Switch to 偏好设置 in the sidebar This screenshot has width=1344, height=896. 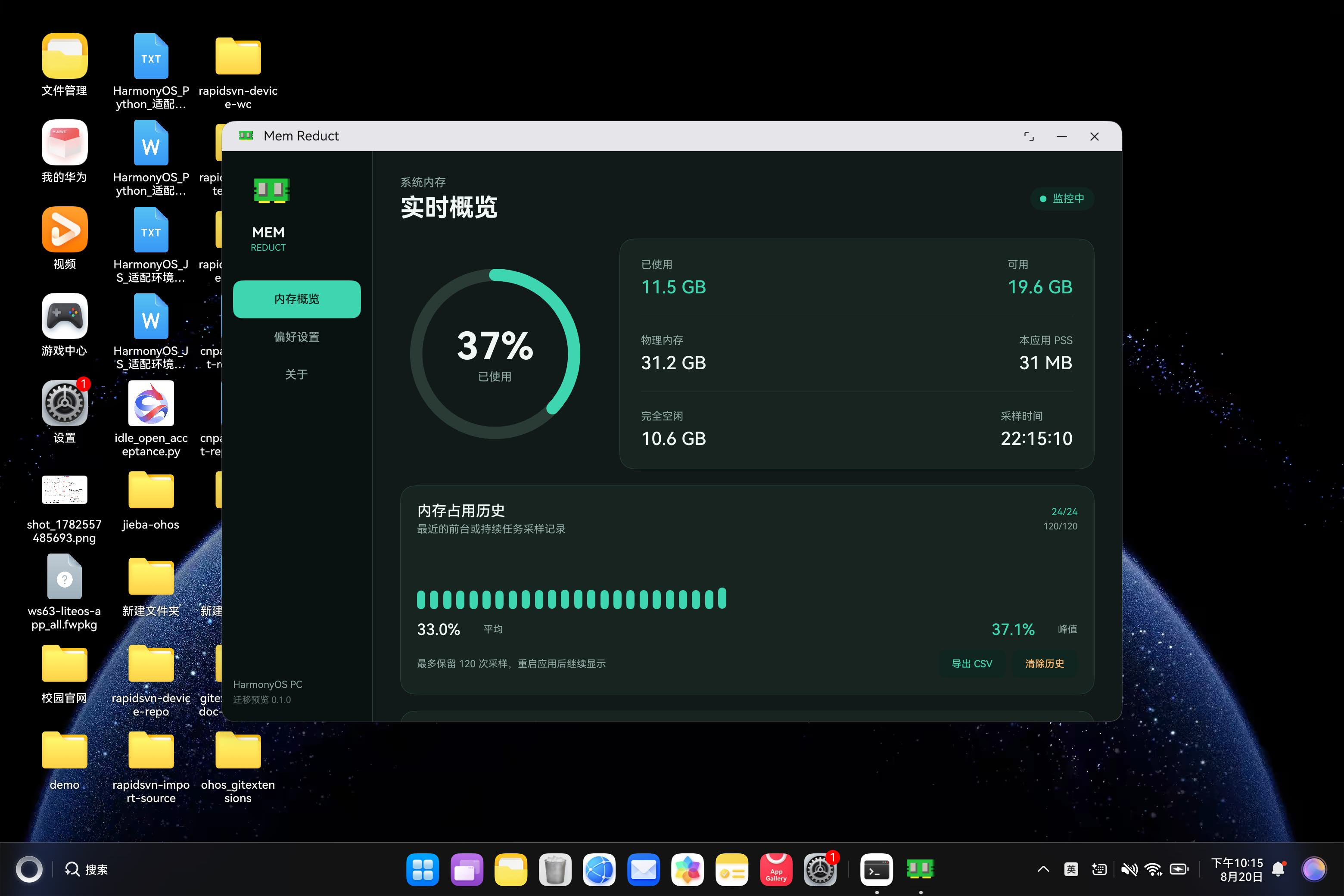(x=296, y=336)
